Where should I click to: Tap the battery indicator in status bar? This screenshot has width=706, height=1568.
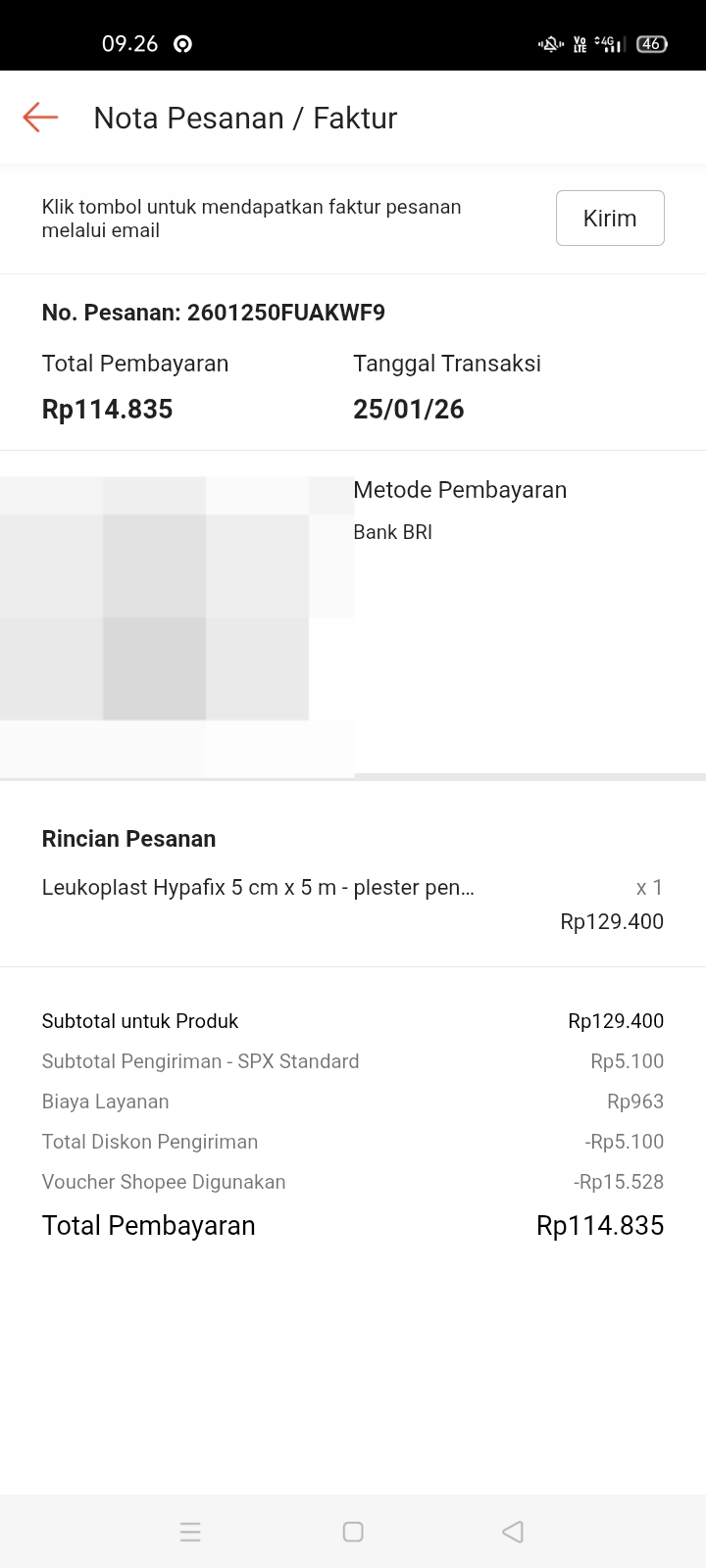click(651, 44)
